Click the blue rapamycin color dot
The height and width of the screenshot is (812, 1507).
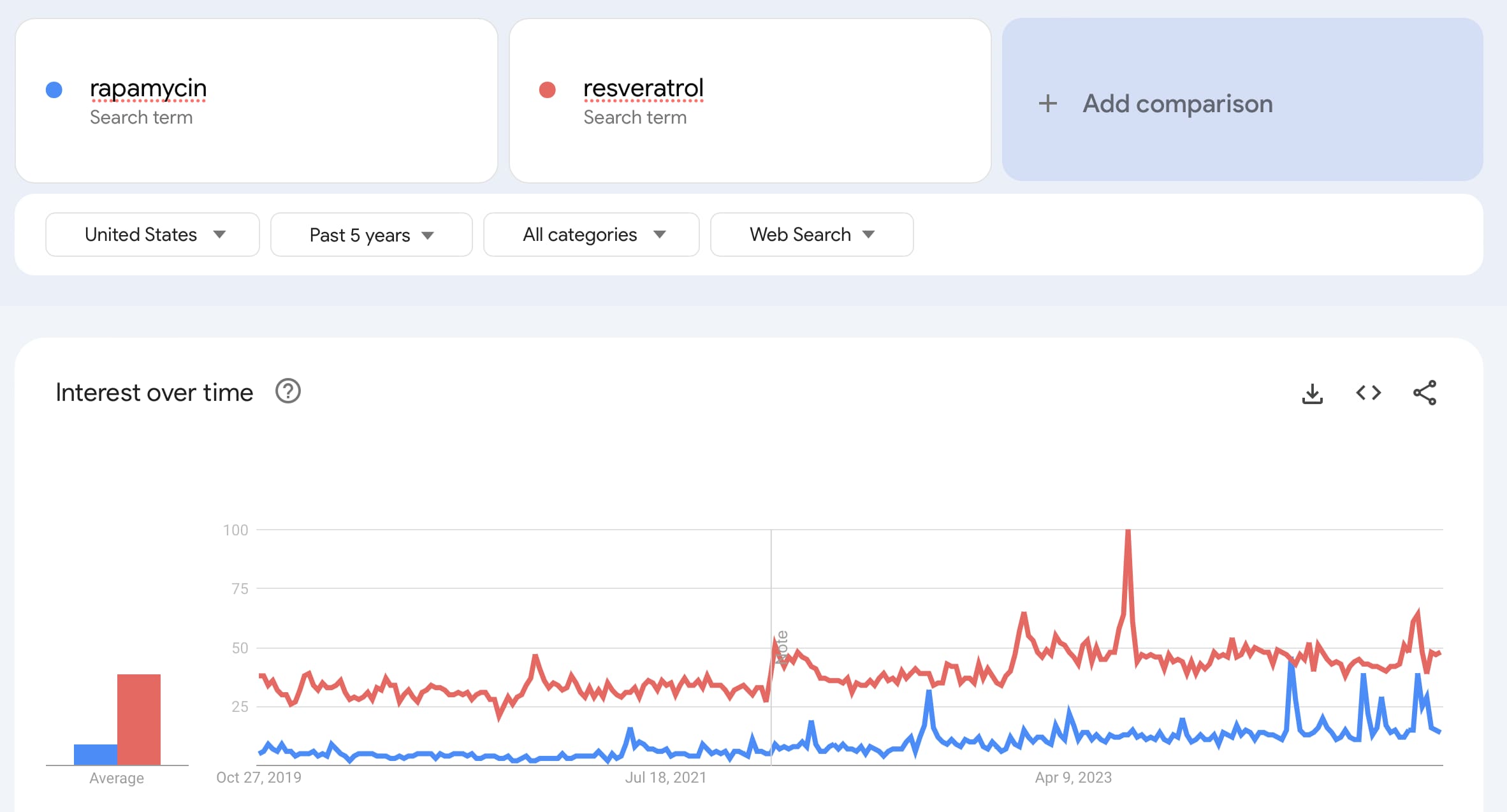54,90
